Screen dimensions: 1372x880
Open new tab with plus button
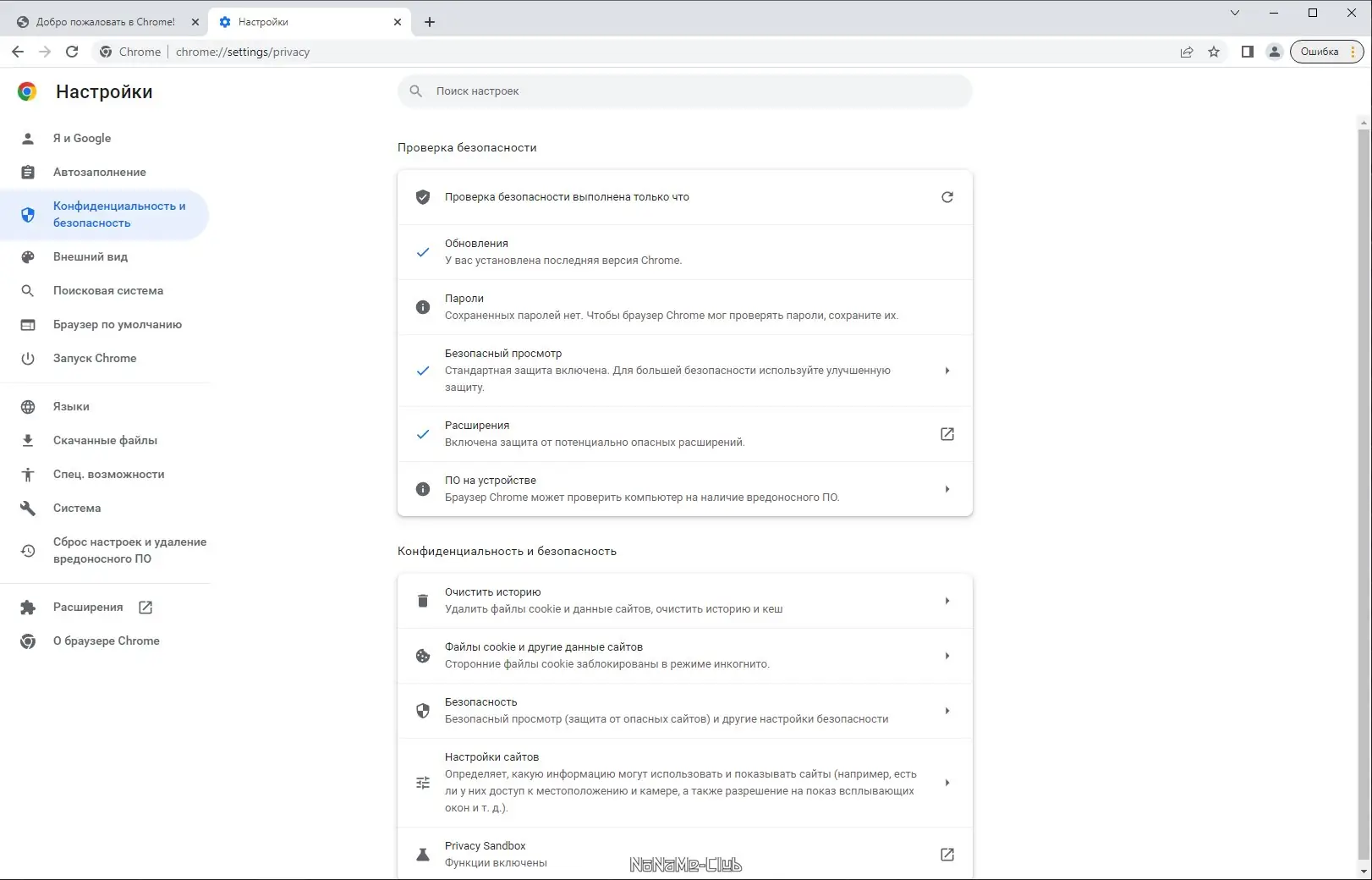click(x=430, y=22)
